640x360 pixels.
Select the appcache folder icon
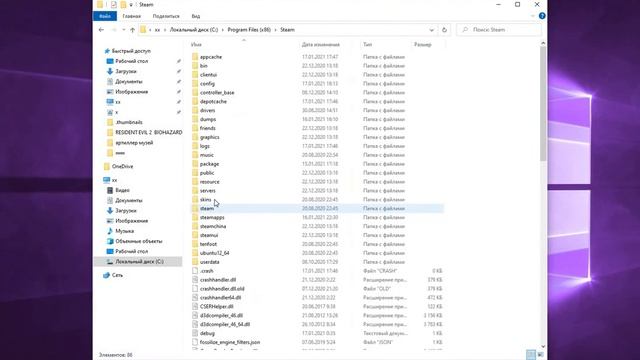pos(195,57)
